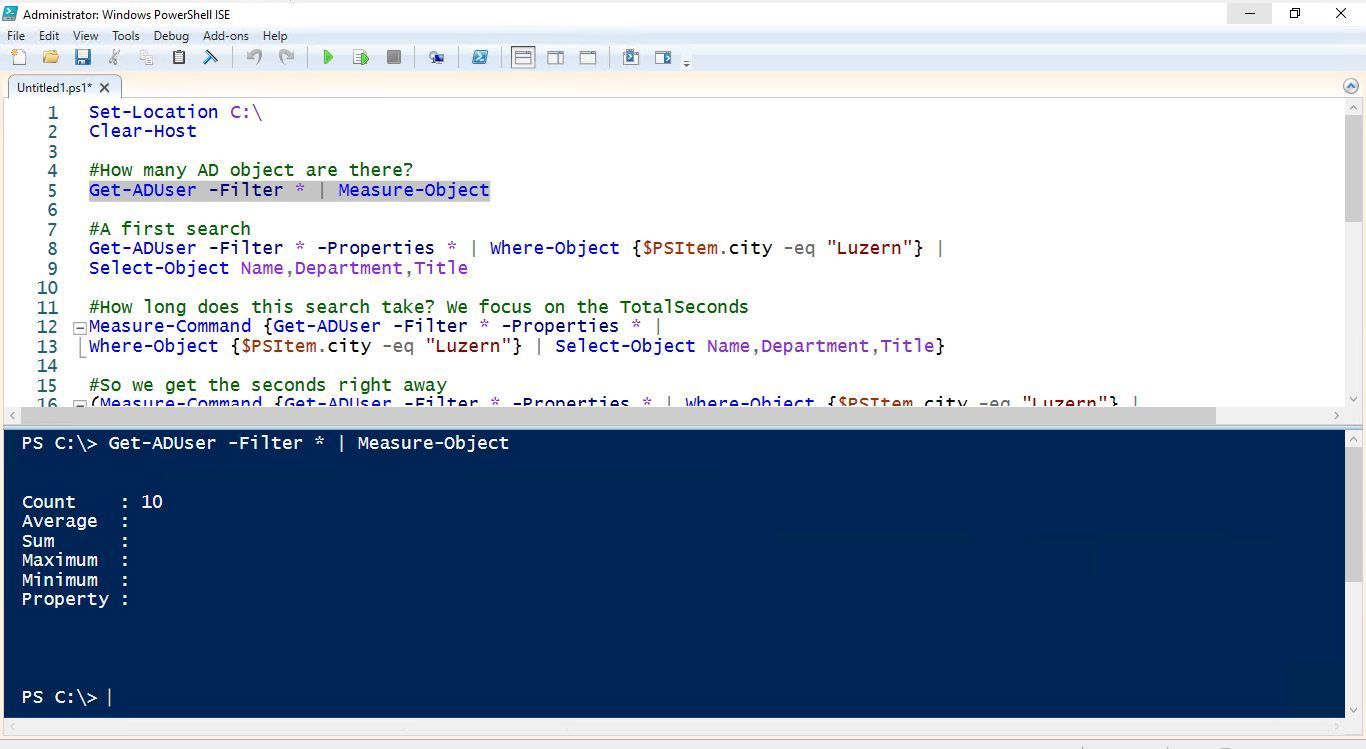Screen dimensions: 1366x749
Task: Collapse the script pane with the circle arrow
Action: 1351,86
